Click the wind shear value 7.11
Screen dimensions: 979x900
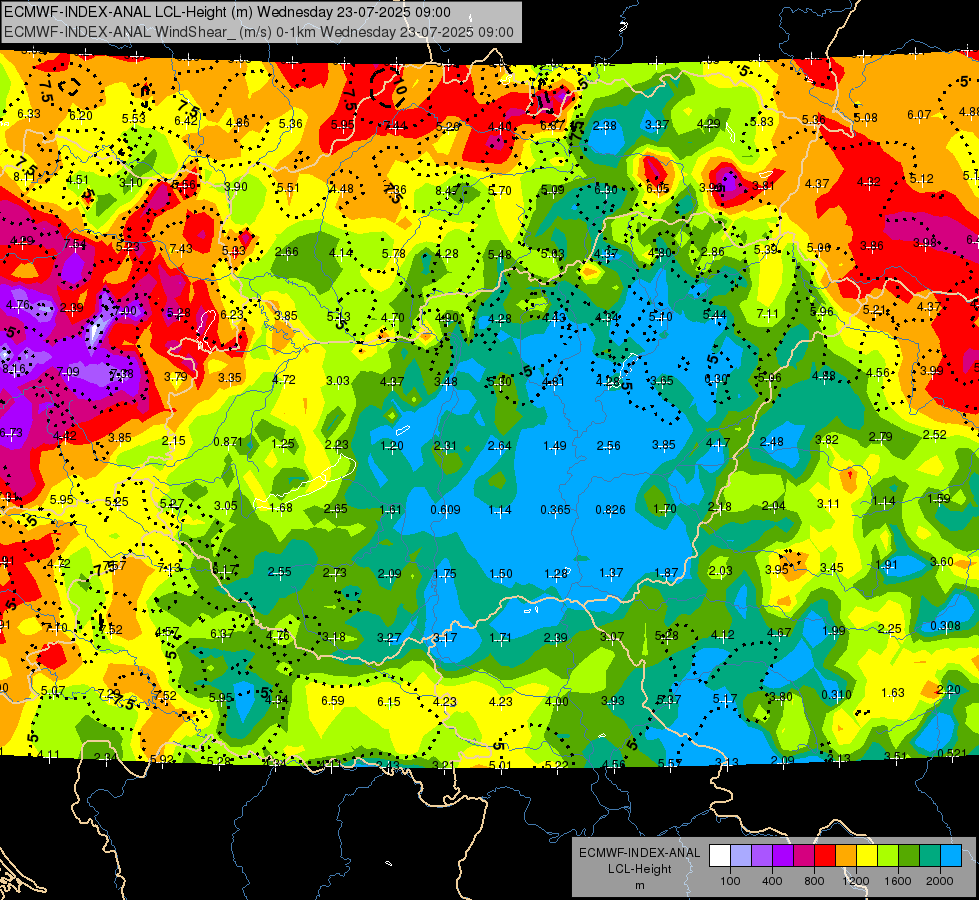click(767, 314)
